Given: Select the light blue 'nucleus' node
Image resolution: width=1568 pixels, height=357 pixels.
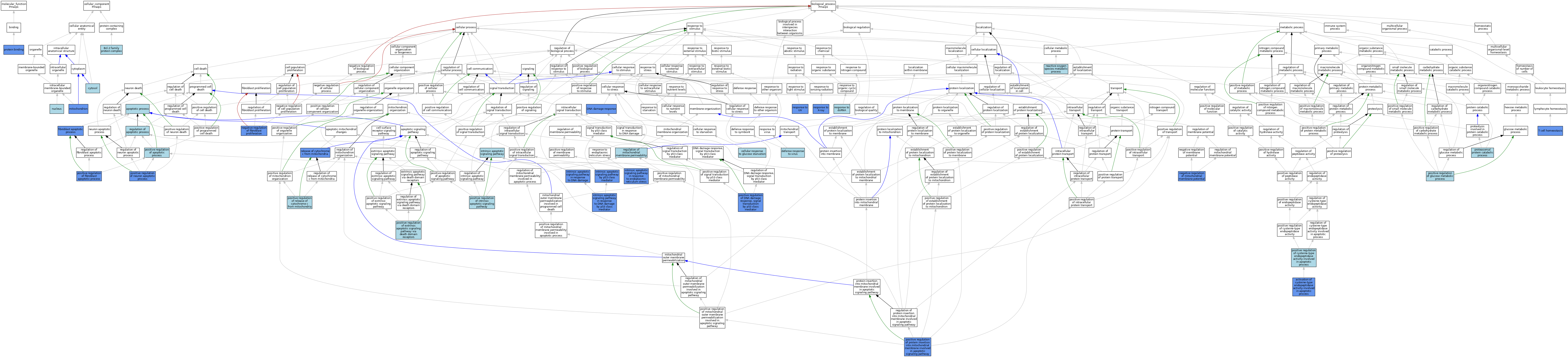Looking at the screenshot, I should click(x=57, y=108).
